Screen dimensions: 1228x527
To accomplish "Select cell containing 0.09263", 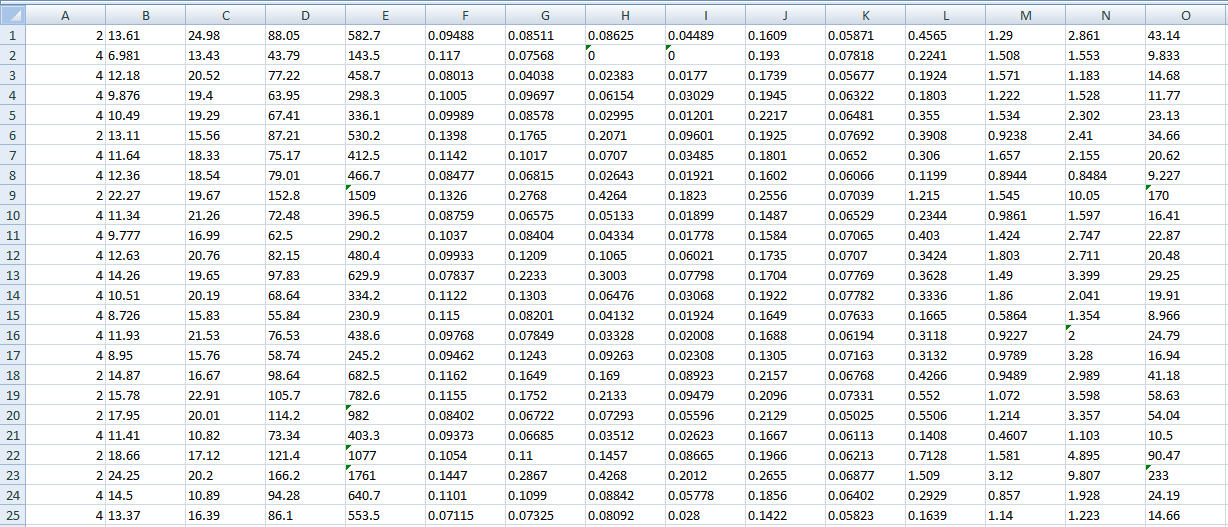I will [x=625, y=355].
